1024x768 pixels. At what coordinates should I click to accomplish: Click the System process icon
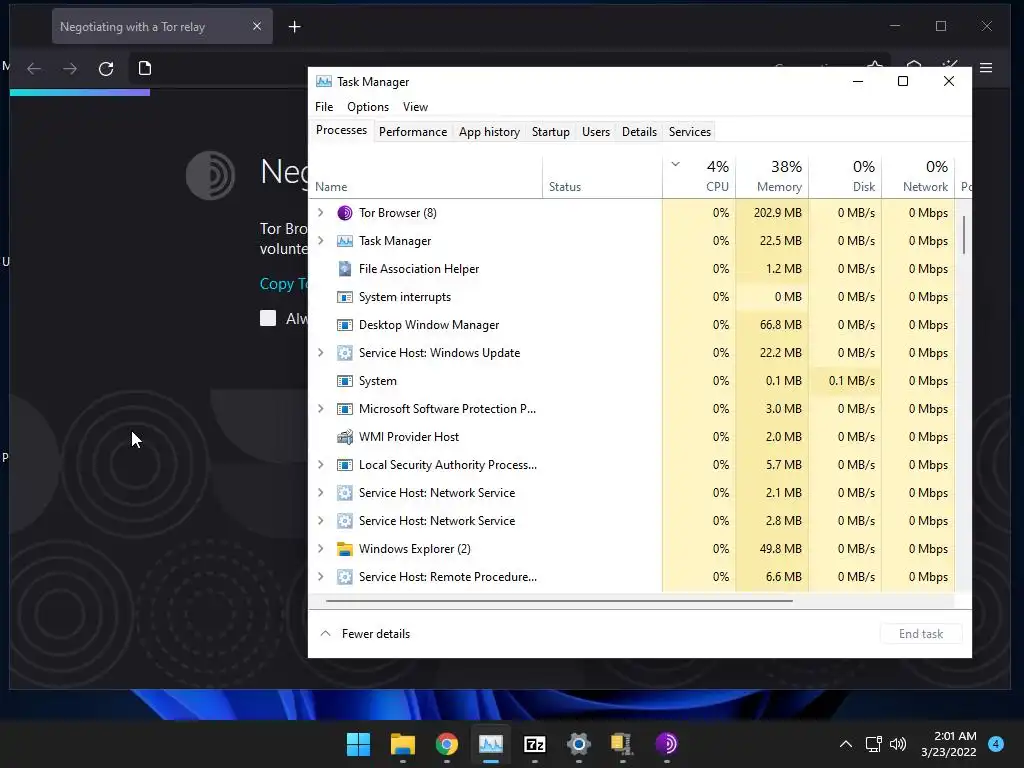click(345, 381)
